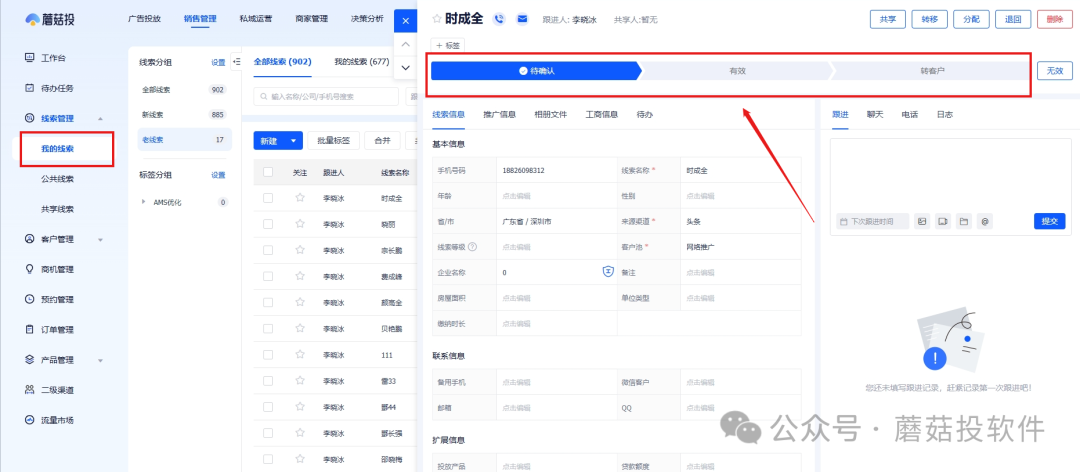Viewport: 1080px width, 472px height.
Task: Favorite the 颜高全 row star
Action: (300, 302)
